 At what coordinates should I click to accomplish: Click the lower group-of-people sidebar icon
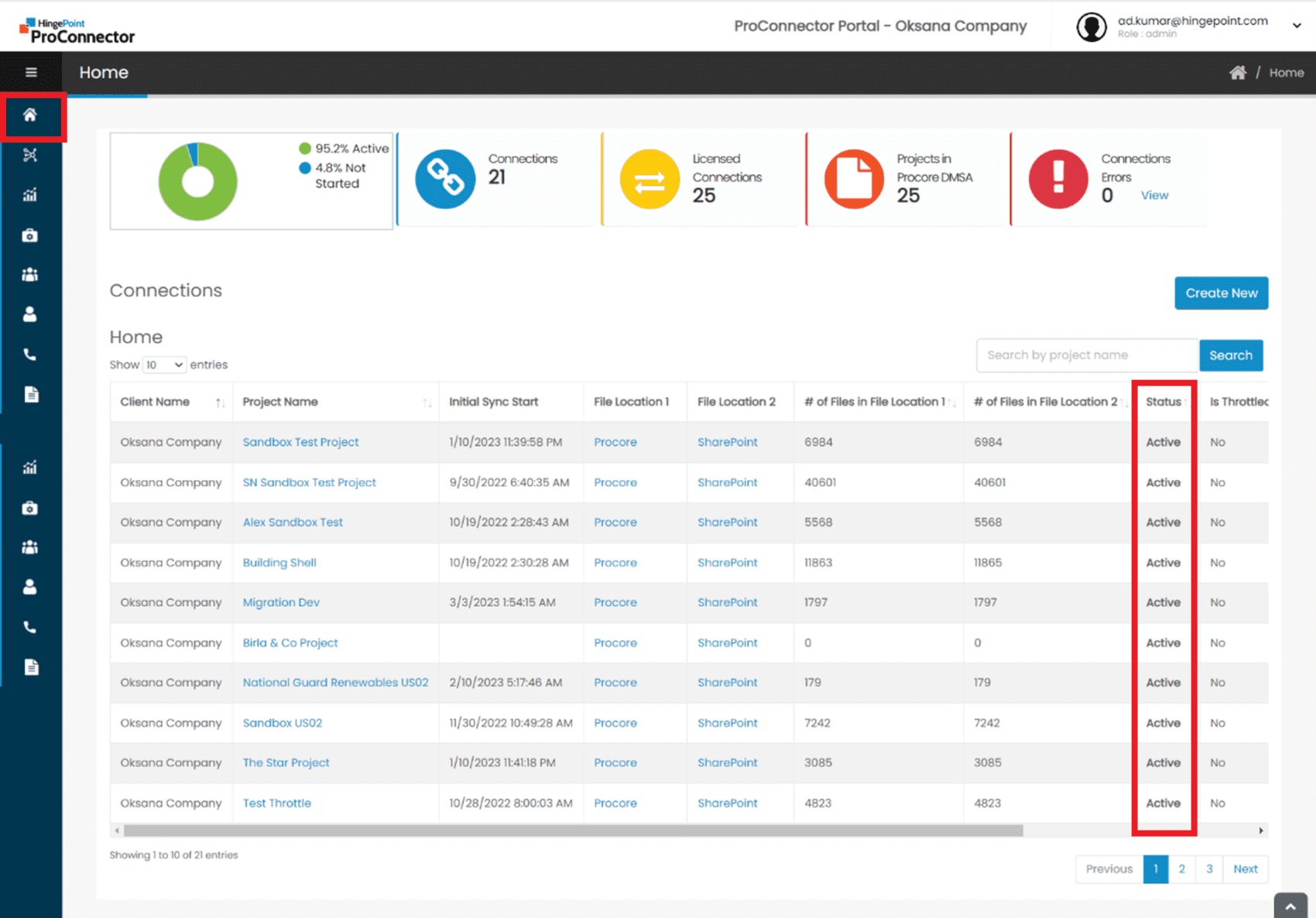[30, 547]
